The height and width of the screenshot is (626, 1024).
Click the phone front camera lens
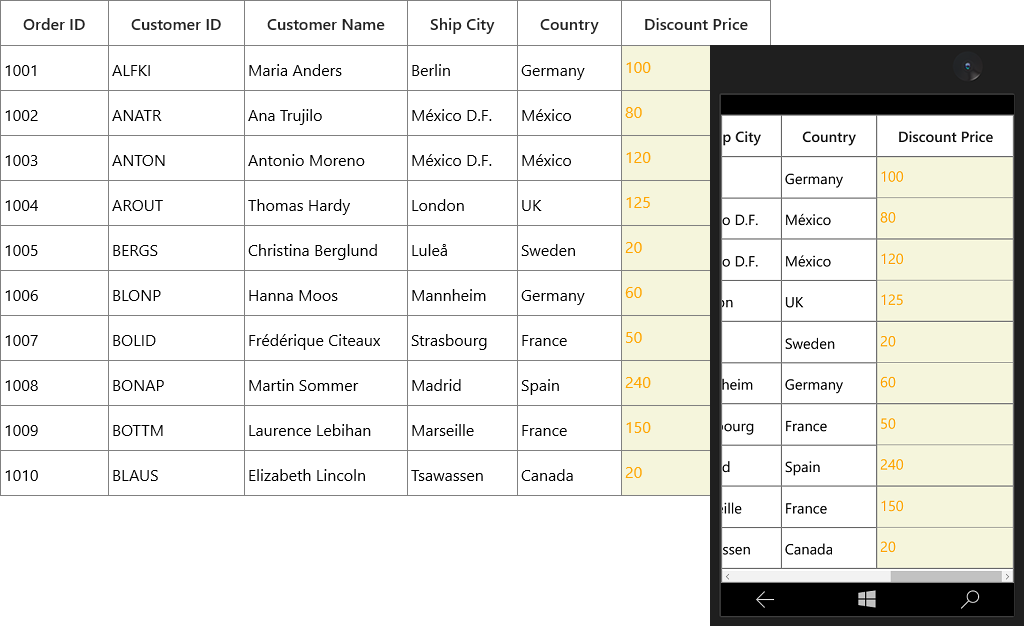pos(967,67)
